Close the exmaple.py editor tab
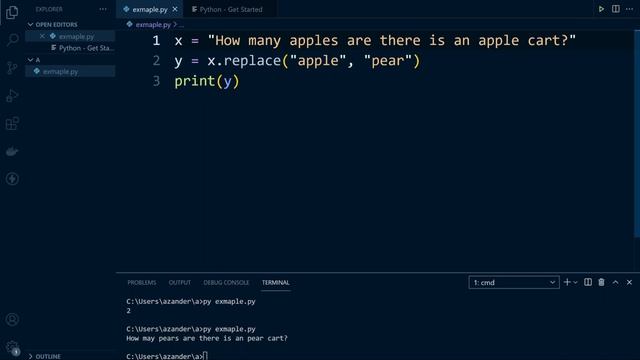This screenshot has height=360, width=640. coord(175,9)
